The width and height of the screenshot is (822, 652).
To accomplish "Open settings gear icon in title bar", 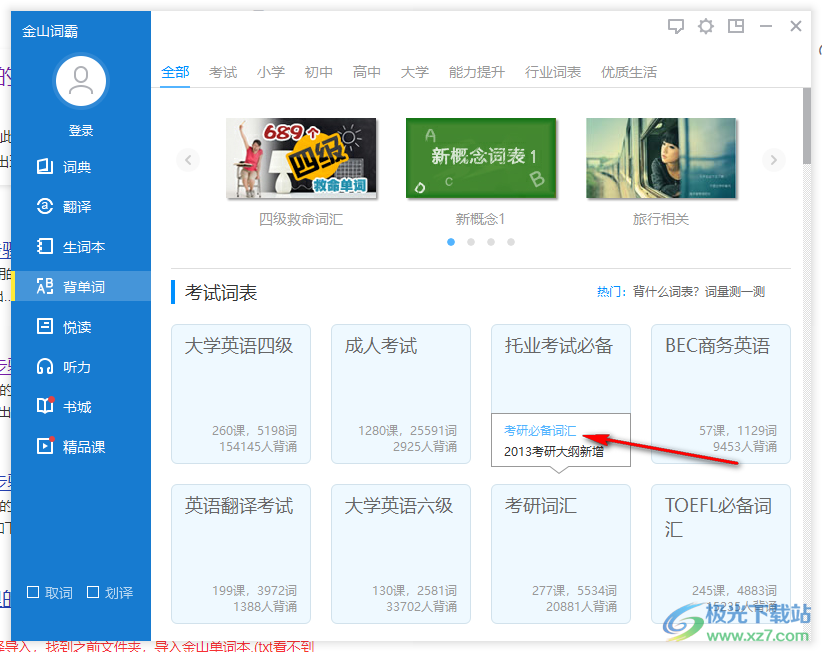I will click(x=706, y=26).
